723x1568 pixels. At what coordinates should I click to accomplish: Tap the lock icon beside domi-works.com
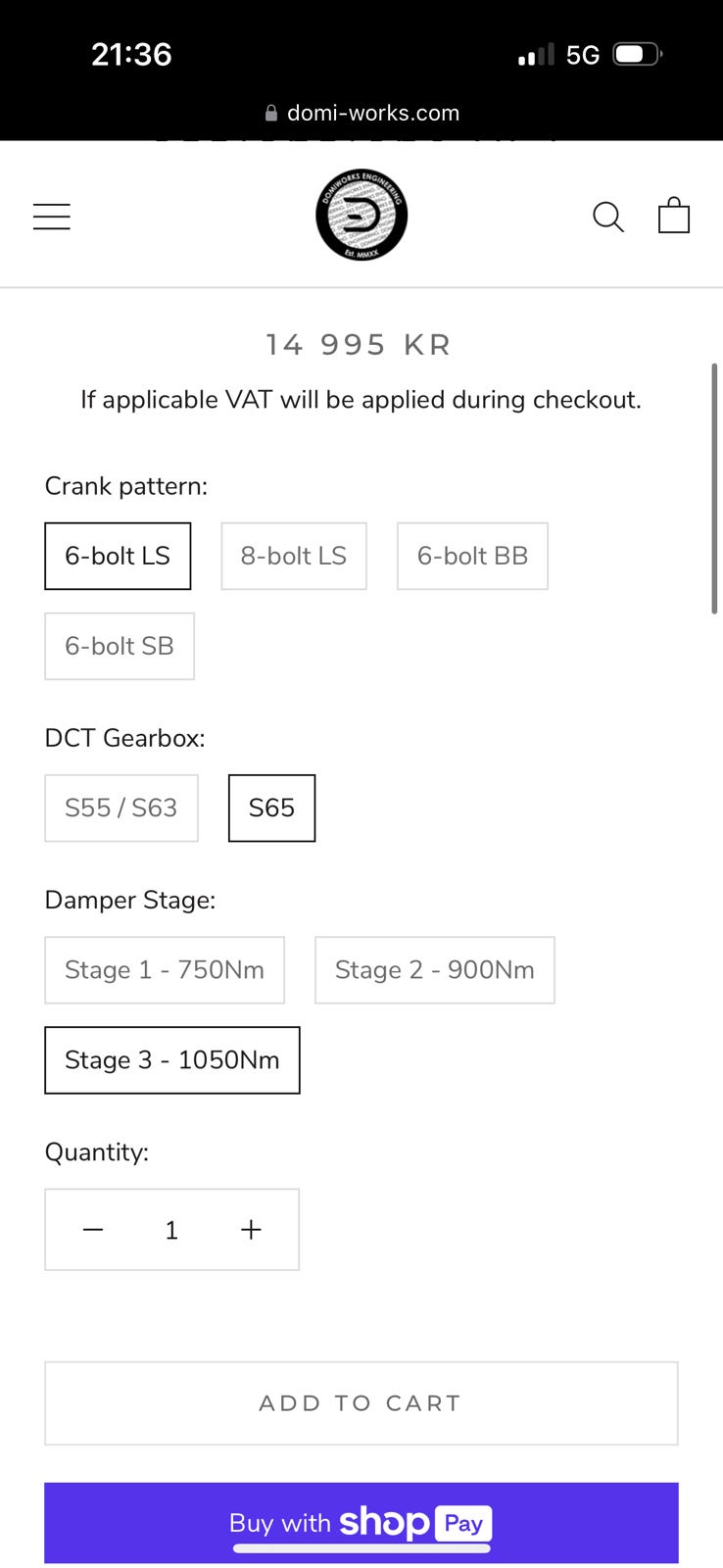[271, 114]
